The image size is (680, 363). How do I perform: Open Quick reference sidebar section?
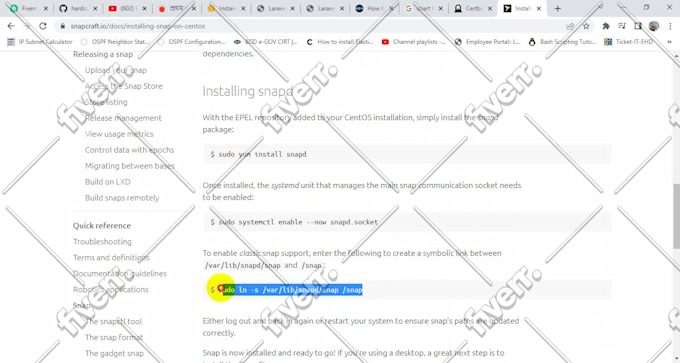(101, 226)
